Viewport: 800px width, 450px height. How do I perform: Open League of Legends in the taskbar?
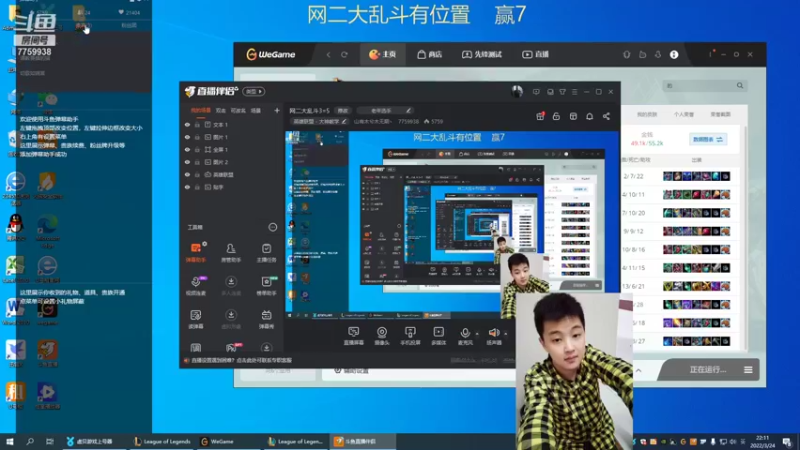point(162,442)
